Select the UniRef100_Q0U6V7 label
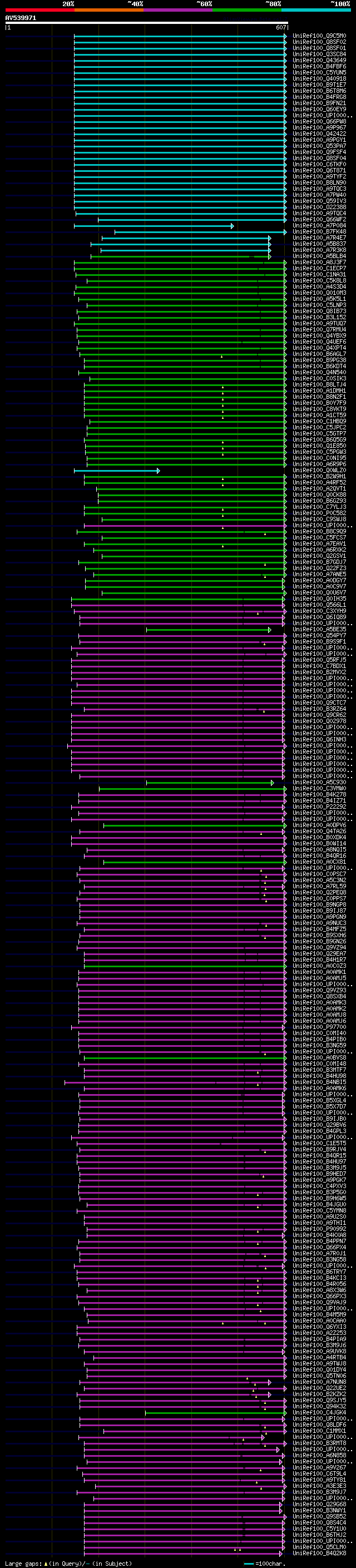356x1568 pixels. coord(319,593)
